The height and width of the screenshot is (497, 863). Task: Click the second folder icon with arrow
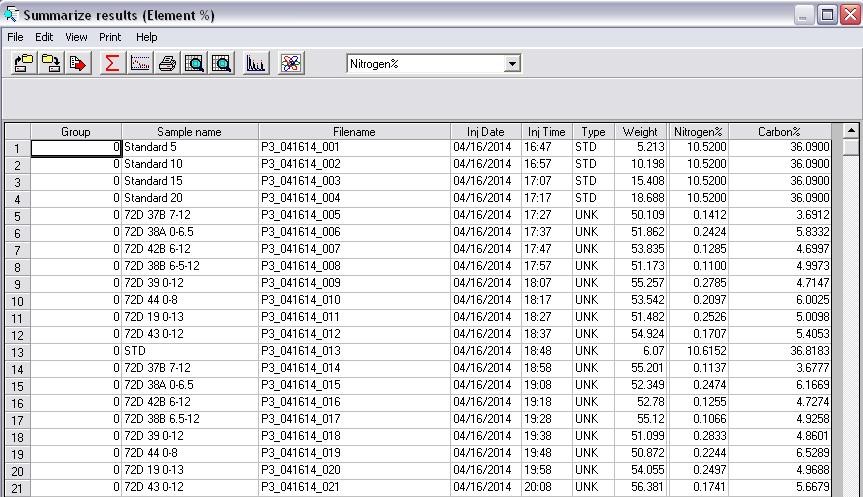point(51,63)
